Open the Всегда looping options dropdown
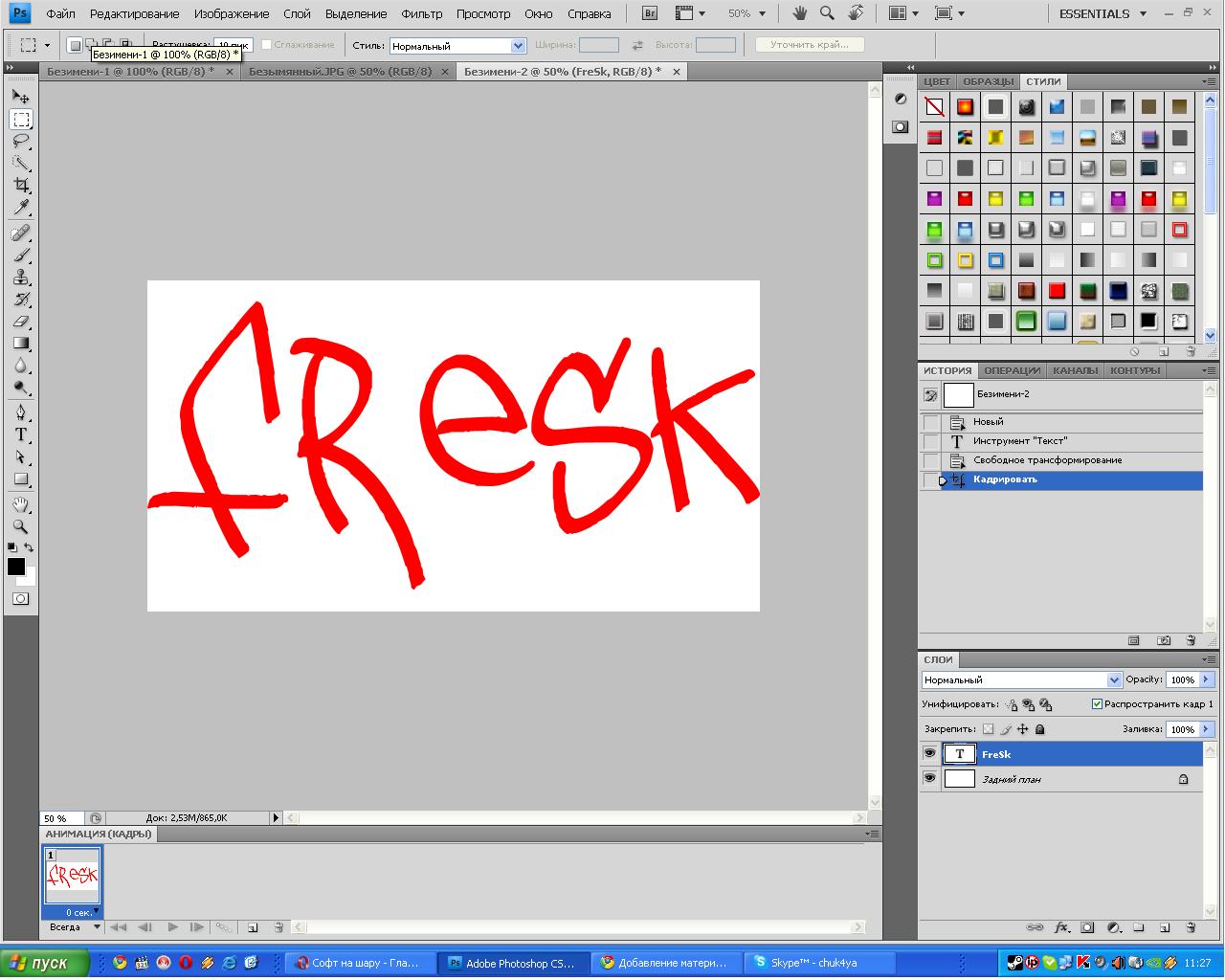The height and width of the screenshot is (980, 1225). coord(75,927)
